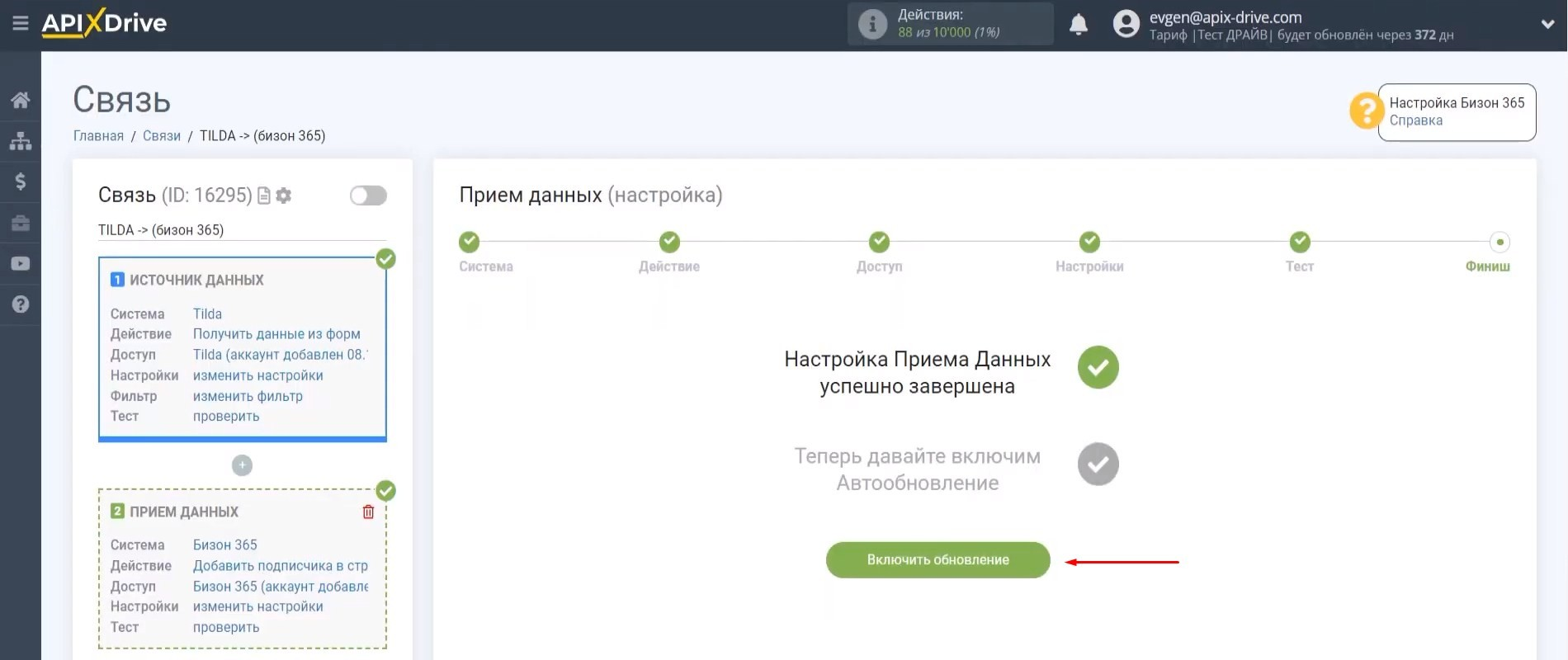The width and height of the screenshot is (1568, 660).
Task: Click source проверить test link
Action: coord(226,417)
